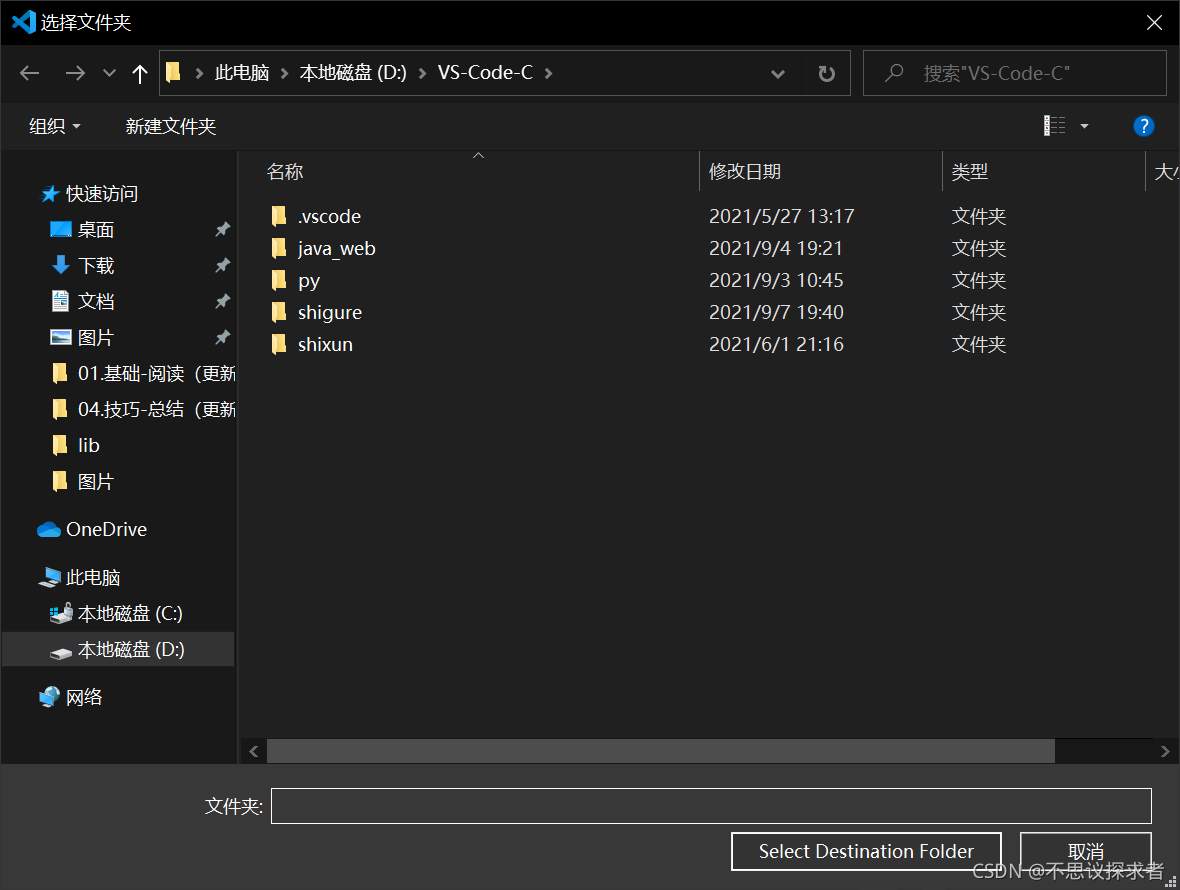
Task: Click Select Destination Folder button
Action: coord(866,851)
